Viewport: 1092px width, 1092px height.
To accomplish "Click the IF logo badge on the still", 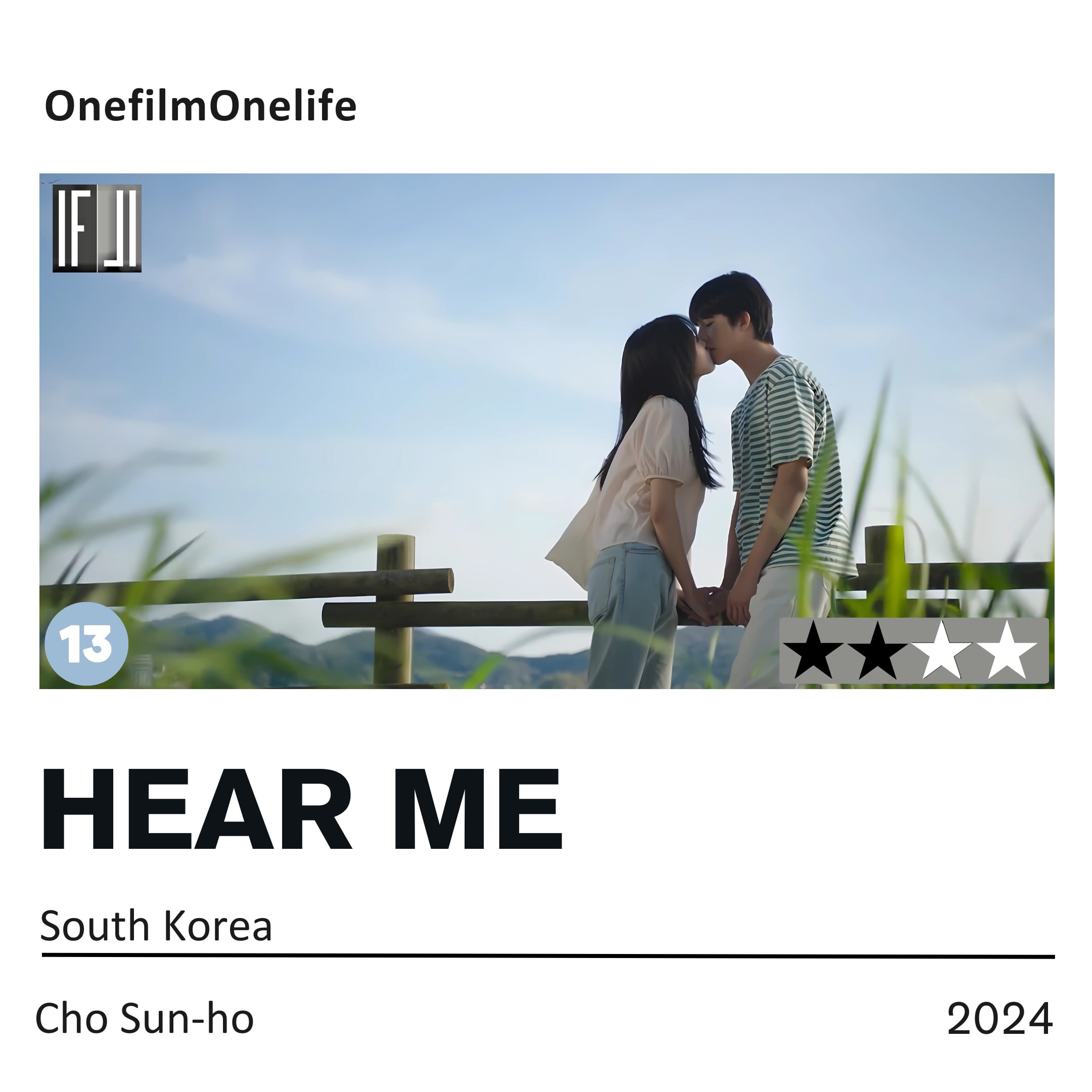I will coord(97,229).
